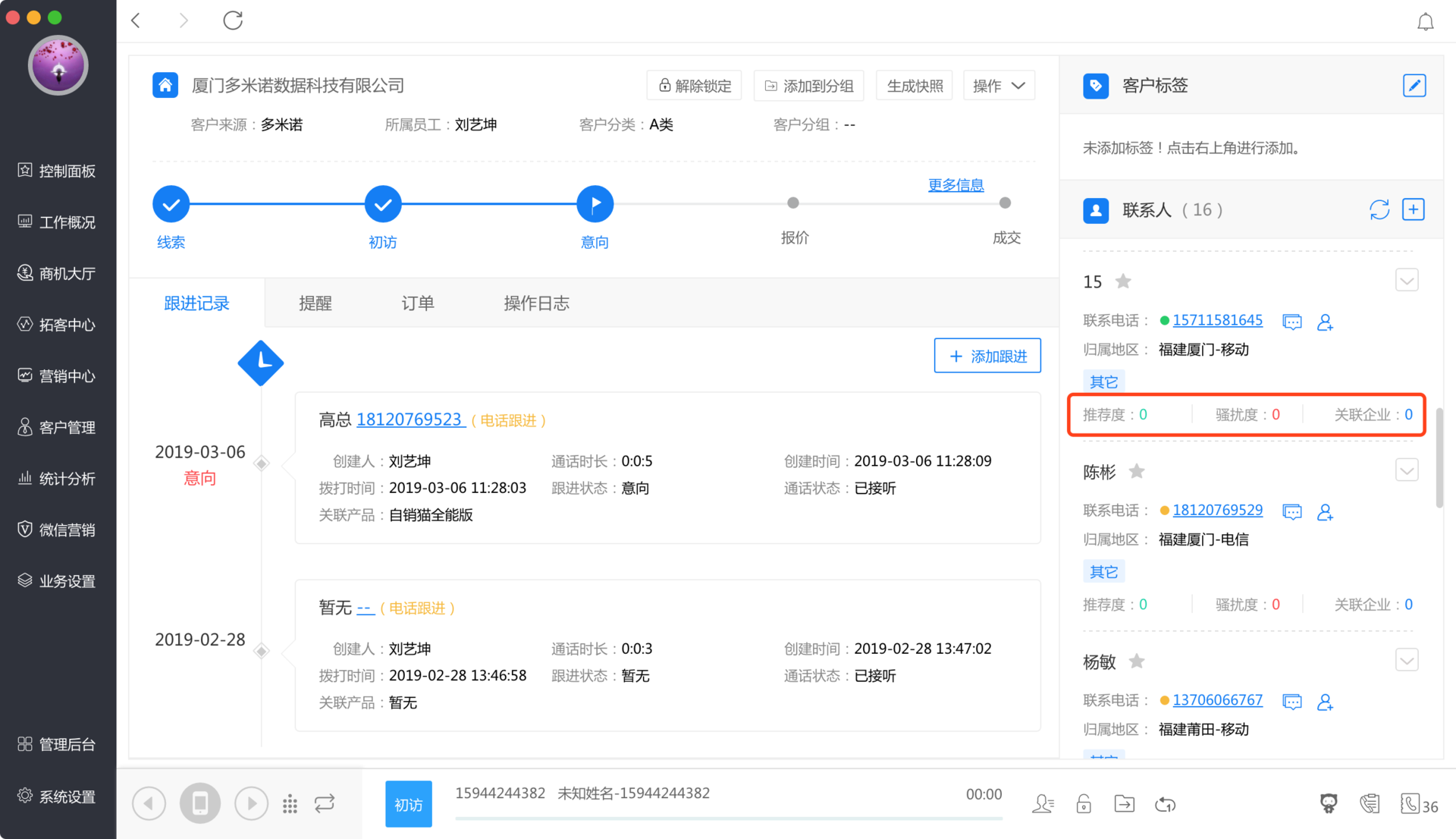Go back with the left arrow
Image resolution: width=1456 pixels, height=839 pixels.
coord(136,20)
